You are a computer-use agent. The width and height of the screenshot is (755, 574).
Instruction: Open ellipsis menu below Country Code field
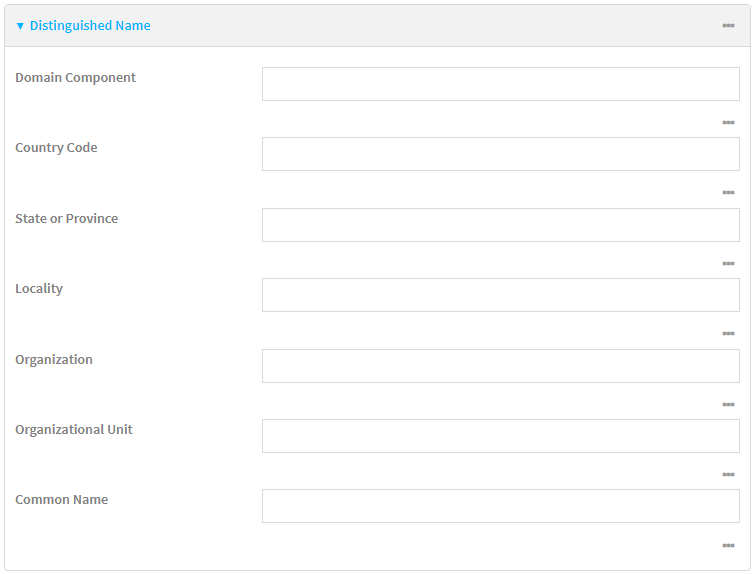point(728,193)
